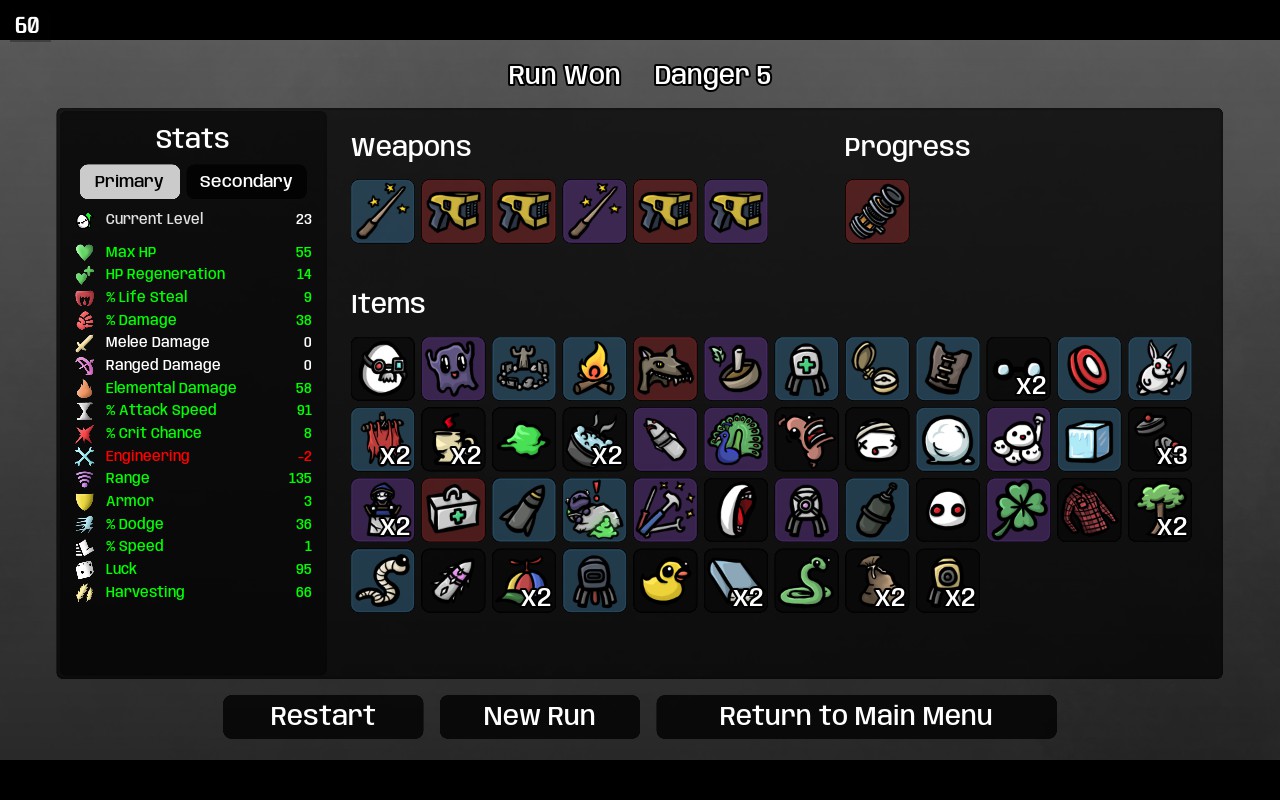Image resolution: width=1280 pixels, height=800 pixels.
Task: Click the four-leaf clover item
Action: [x=1019, y=510]
